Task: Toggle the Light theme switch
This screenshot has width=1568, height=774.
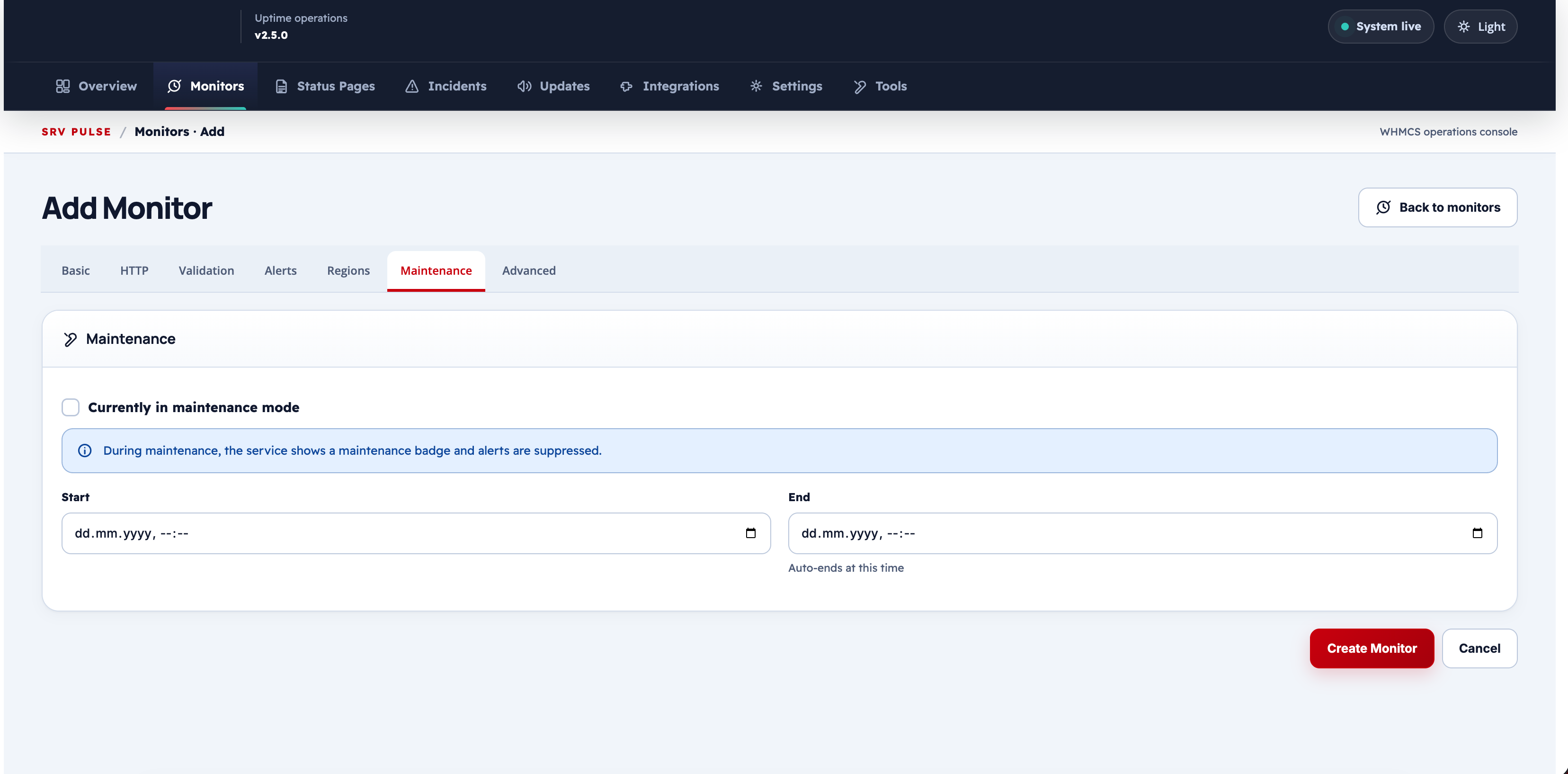Action: [x=1480, y=26]
